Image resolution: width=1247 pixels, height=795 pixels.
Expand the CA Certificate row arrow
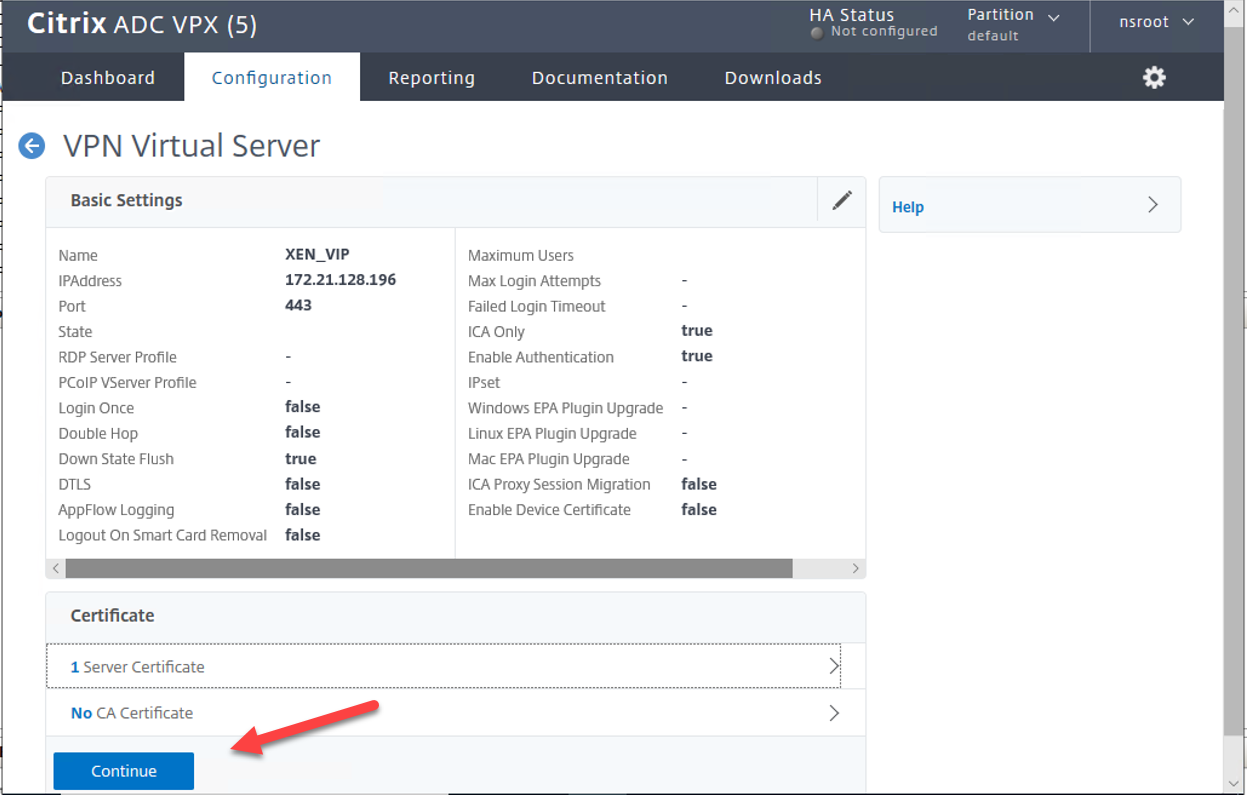[x=833, y=713]
